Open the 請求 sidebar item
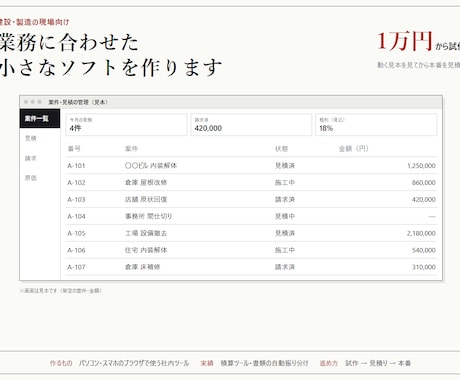Image resolution: width=460 pixels, height=380 pixels. pyautogui.click(x=31, y=158)
